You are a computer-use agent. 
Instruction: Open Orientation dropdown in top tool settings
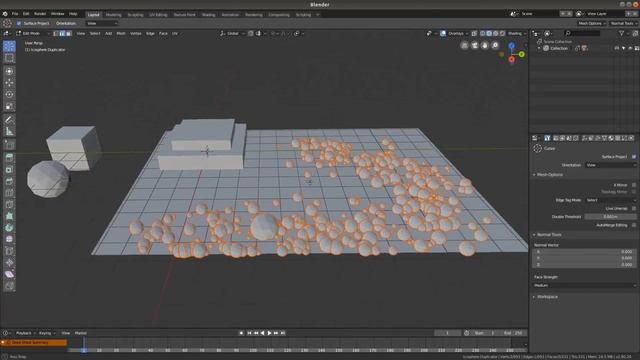pyautogui.click(x=102, y=23)
